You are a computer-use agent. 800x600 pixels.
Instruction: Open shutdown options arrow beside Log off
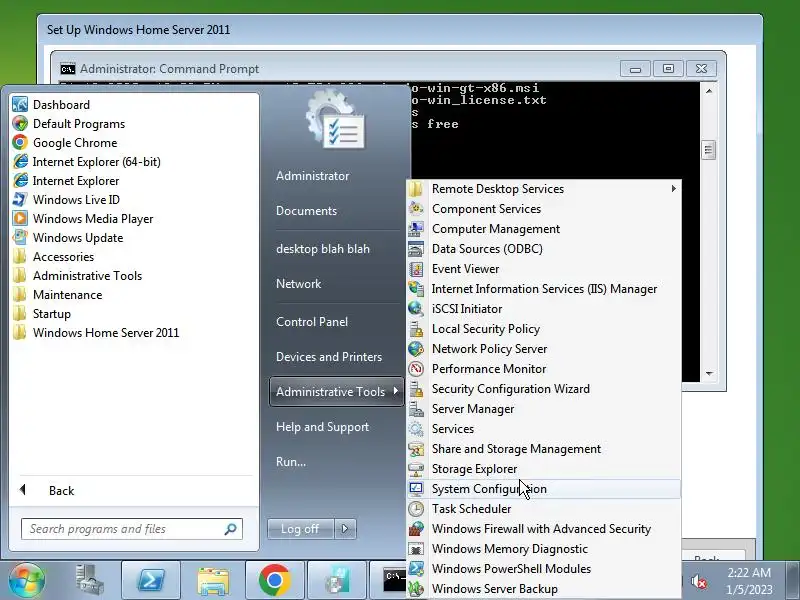[345, 529]
